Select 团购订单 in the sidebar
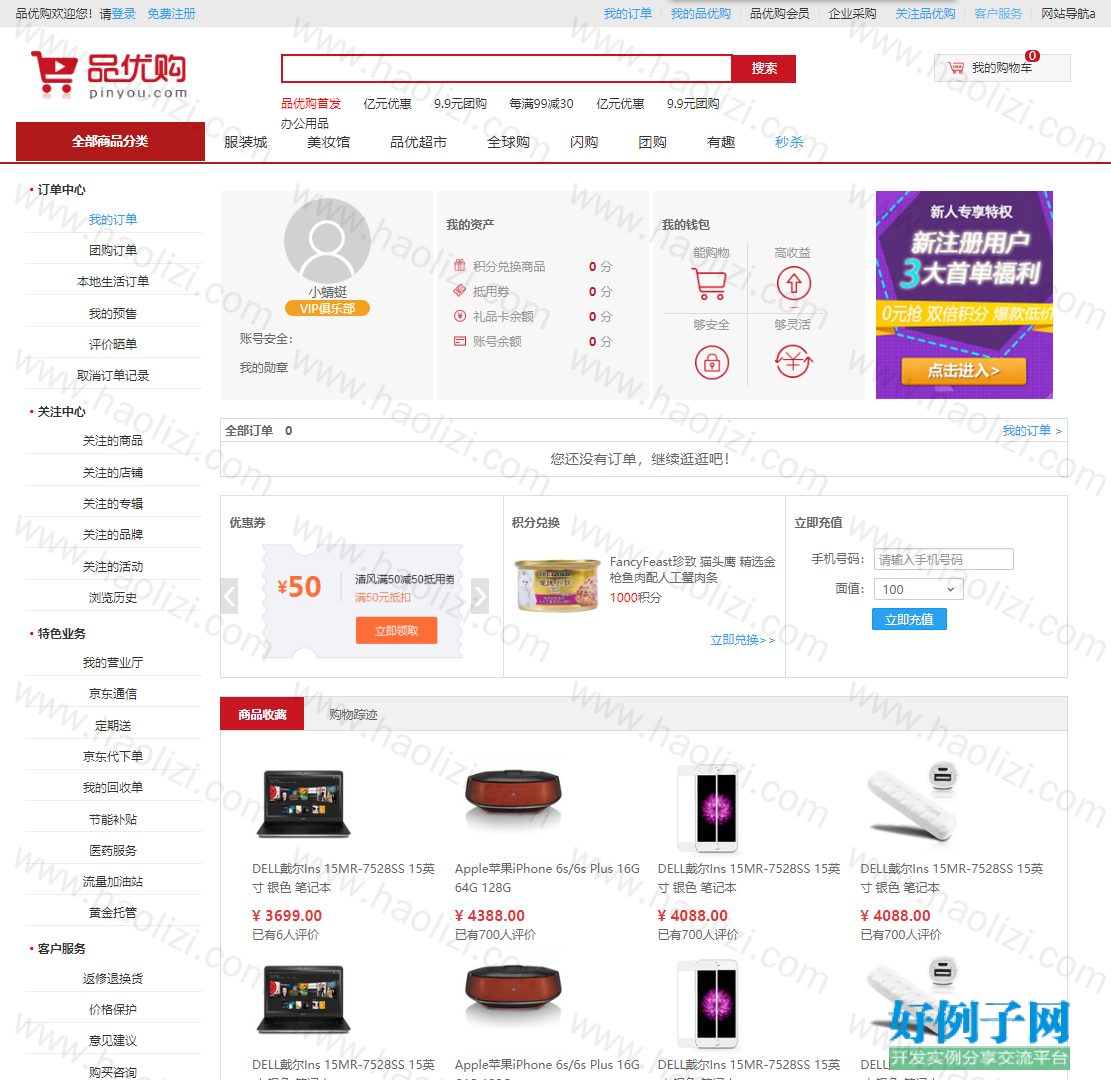 [113, 251]
